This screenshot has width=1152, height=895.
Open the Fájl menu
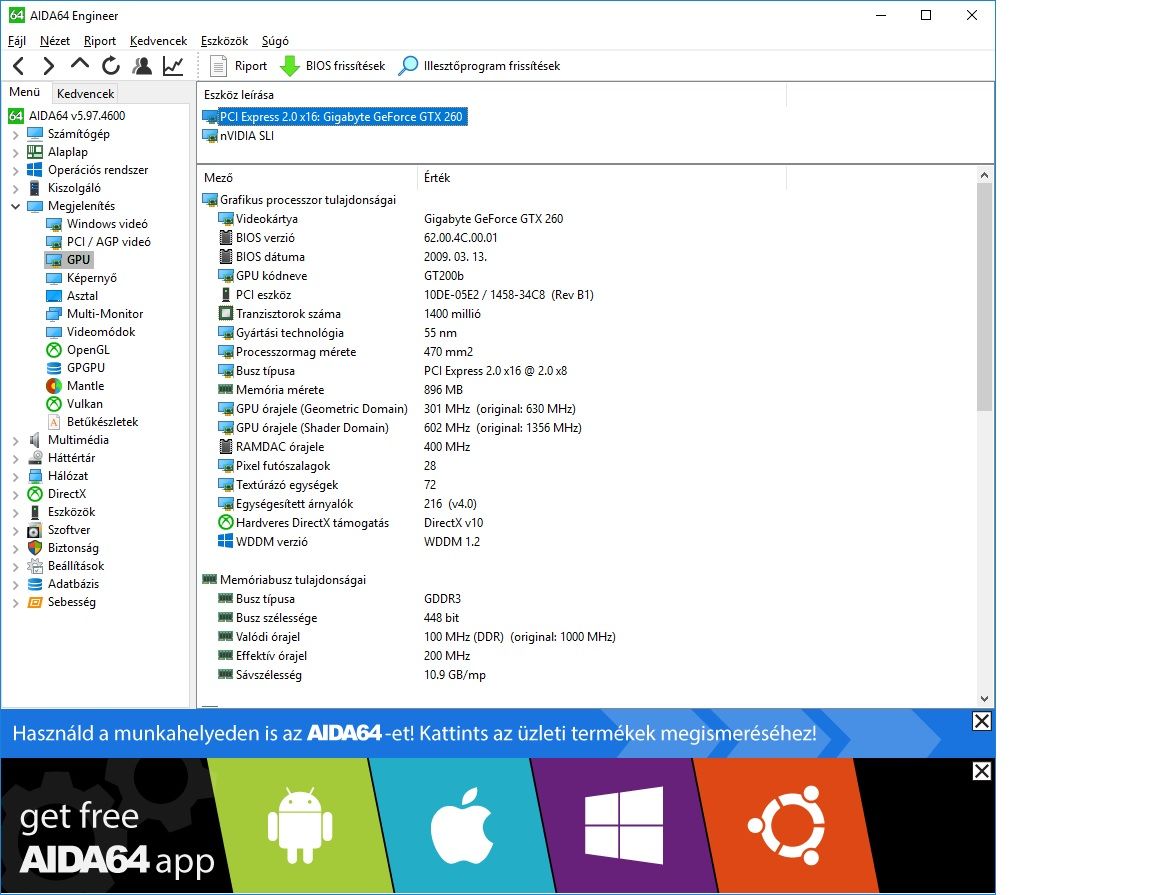17,41
